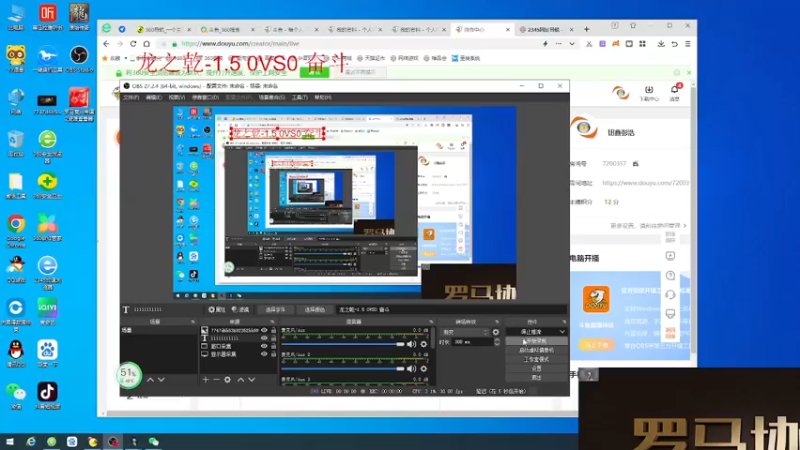The width and height of the screenshot is (800, 450).
Task: Open source properties gear below sources list
Action: (x=228, y=380)
